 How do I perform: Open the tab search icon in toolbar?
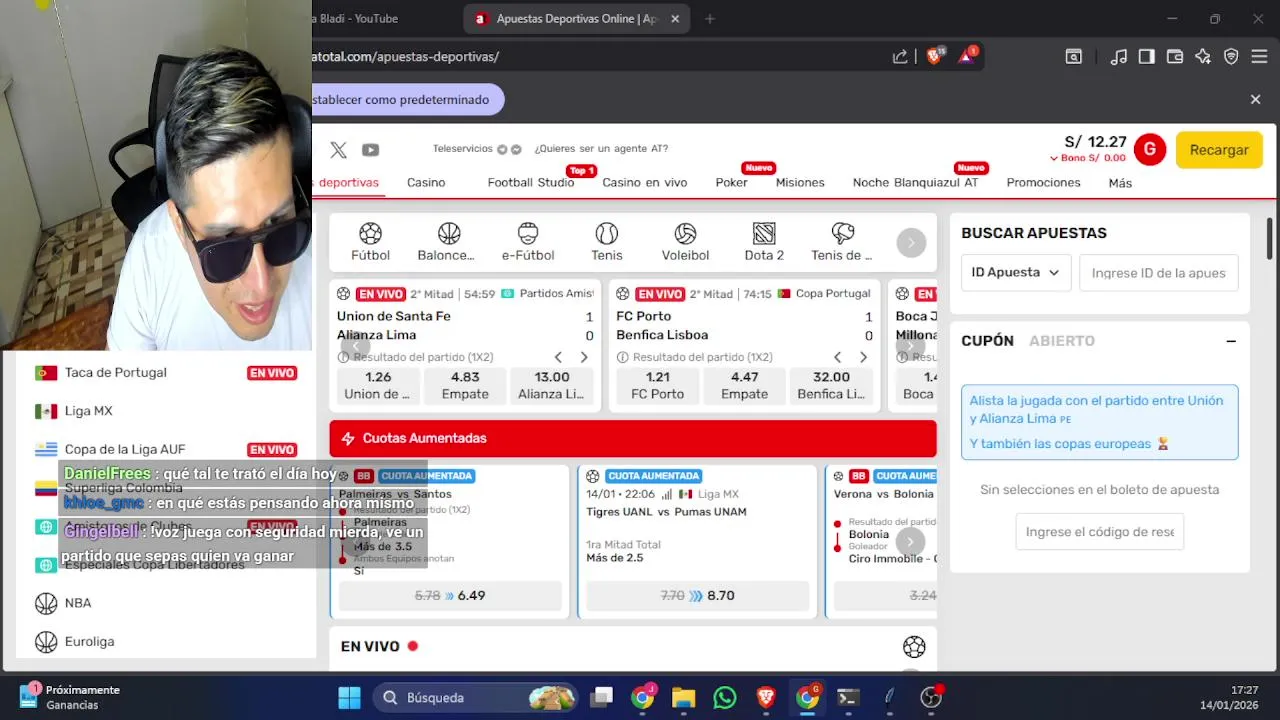tap(1073, 57)
